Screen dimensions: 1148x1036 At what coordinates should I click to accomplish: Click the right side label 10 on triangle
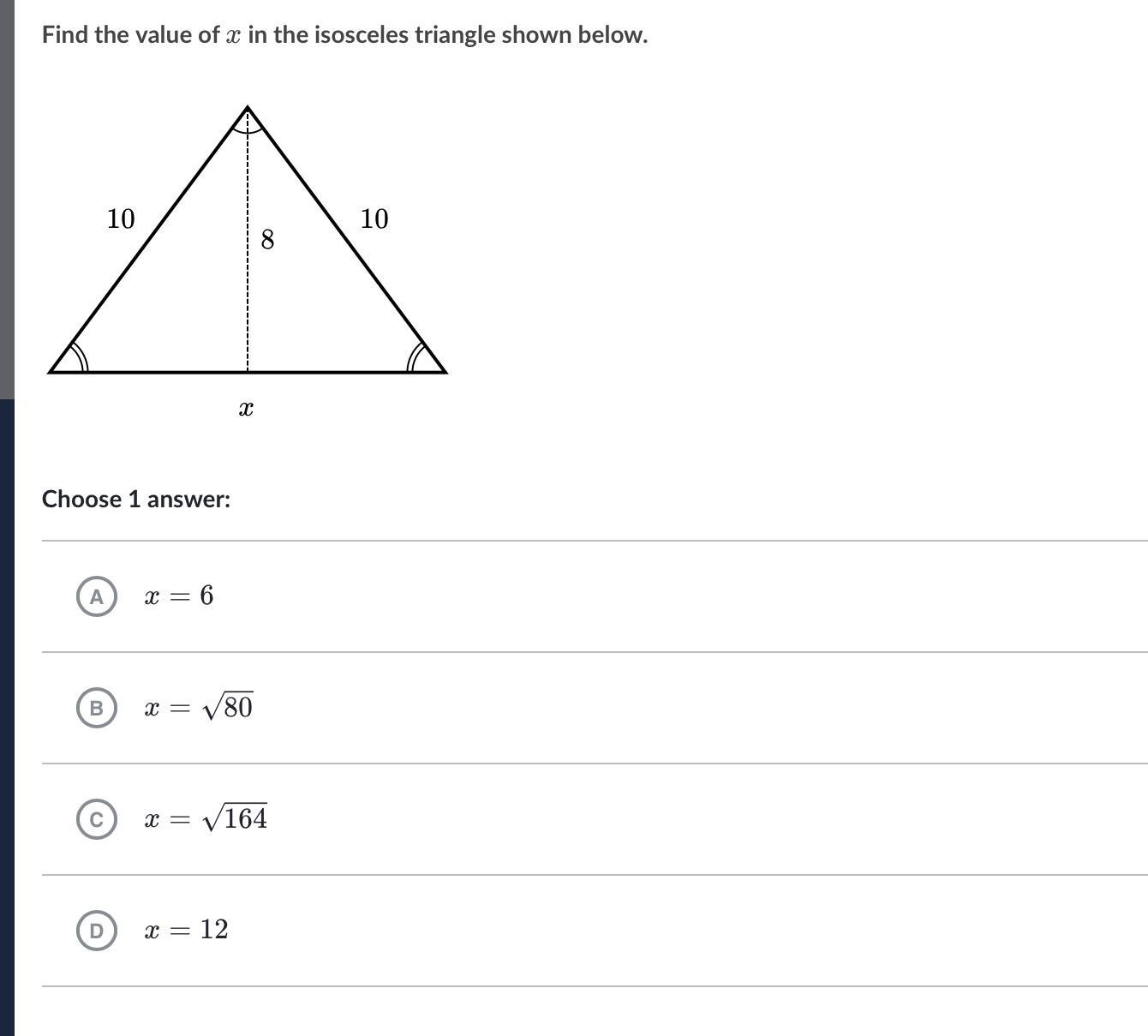pos(374,219)
